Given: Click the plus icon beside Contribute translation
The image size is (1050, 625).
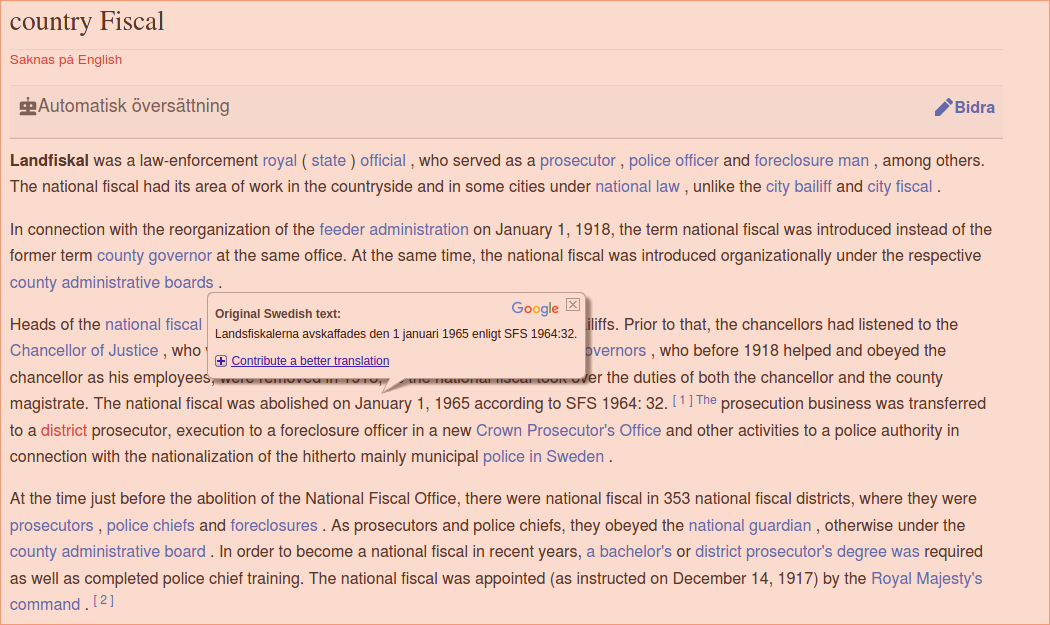Looking at the screenshot, I should pyautogui.click(x=221, y=361).
